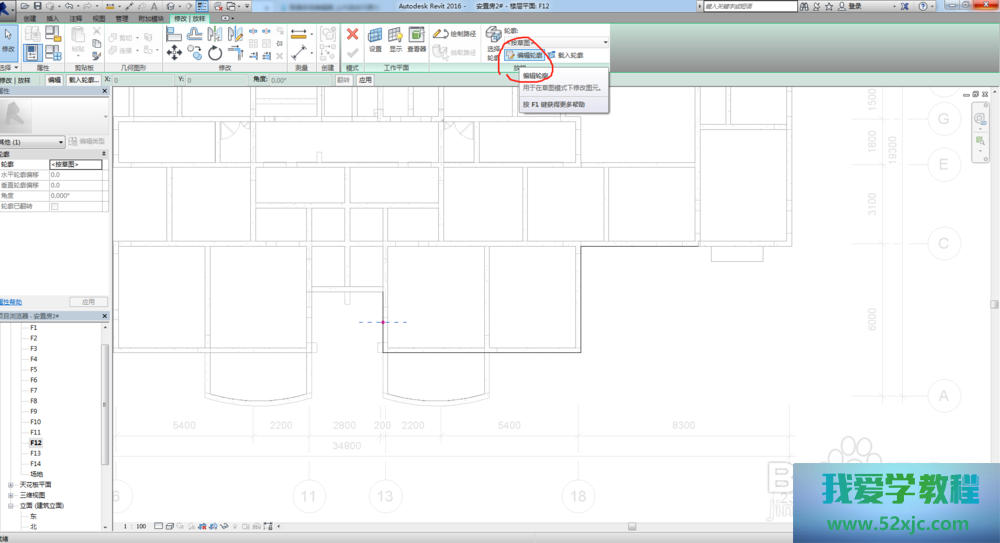1000x543 pixels.
Task: Click the red cancel edit mode X
Action: pyautogui.click(x=352, y=34)
